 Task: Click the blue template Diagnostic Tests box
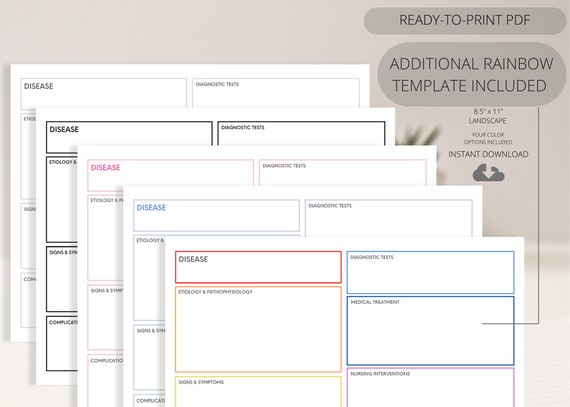(389, 218)
